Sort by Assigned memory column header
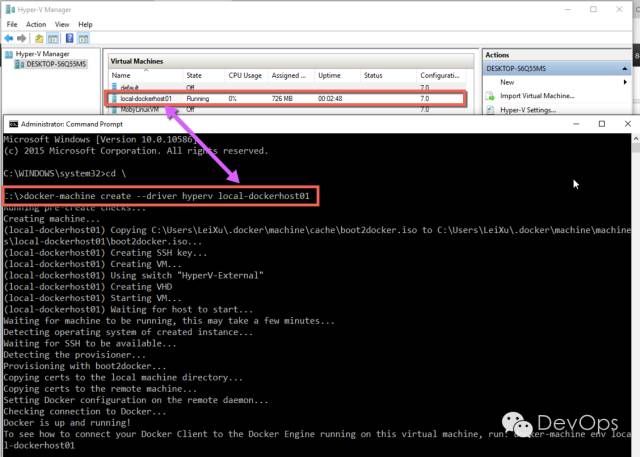 pyautogui.click(x=289, y=75)
